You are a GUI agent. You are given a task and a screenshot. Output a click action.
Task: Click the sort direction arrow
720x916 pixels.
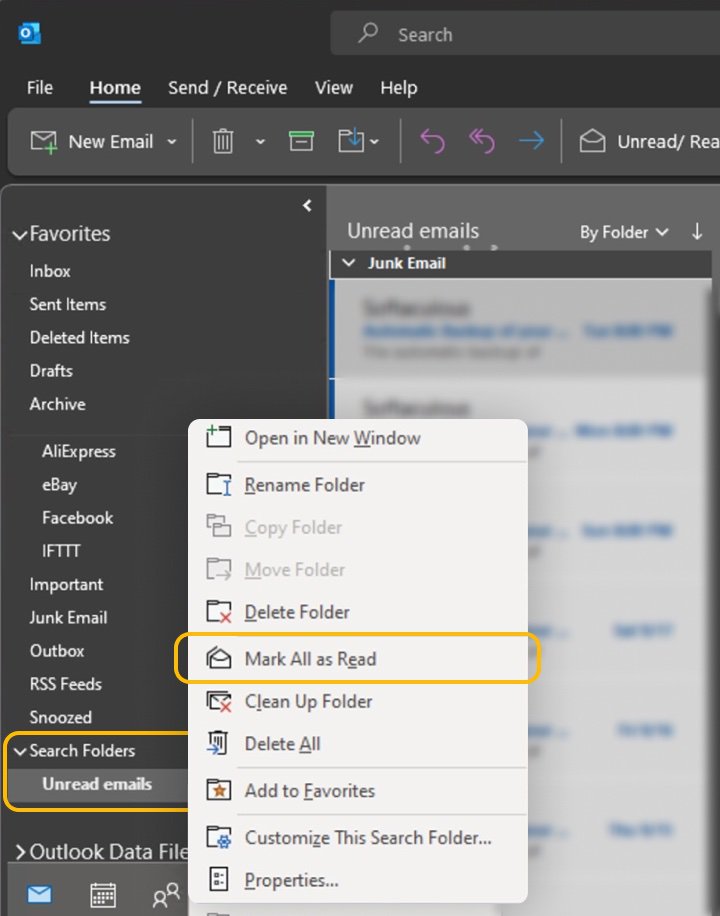coord(697,232)
